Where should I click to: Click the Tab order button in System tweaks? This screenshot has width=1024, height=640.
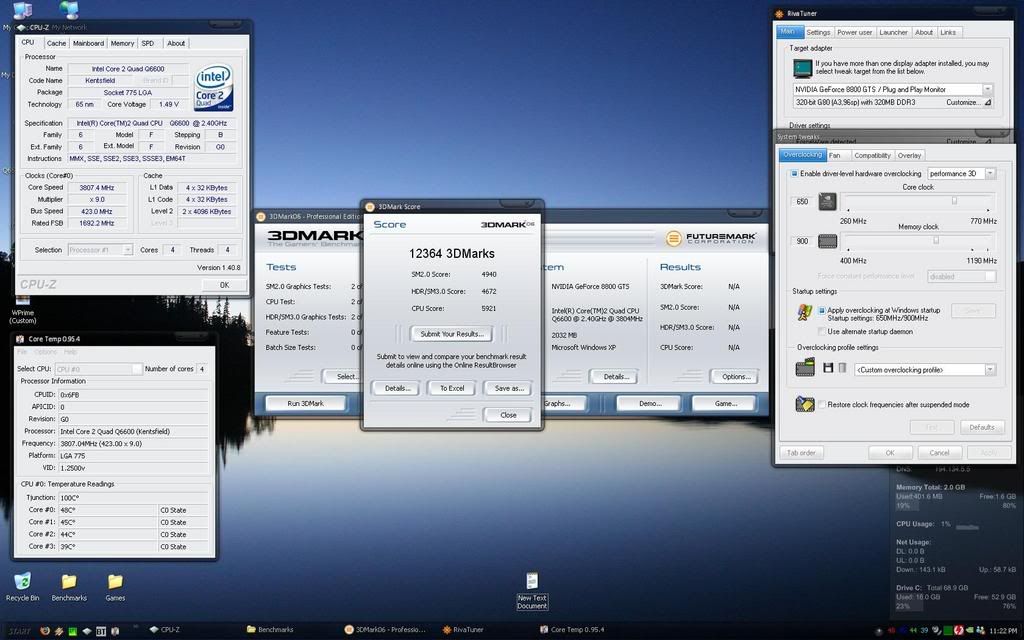click(801, 453)
